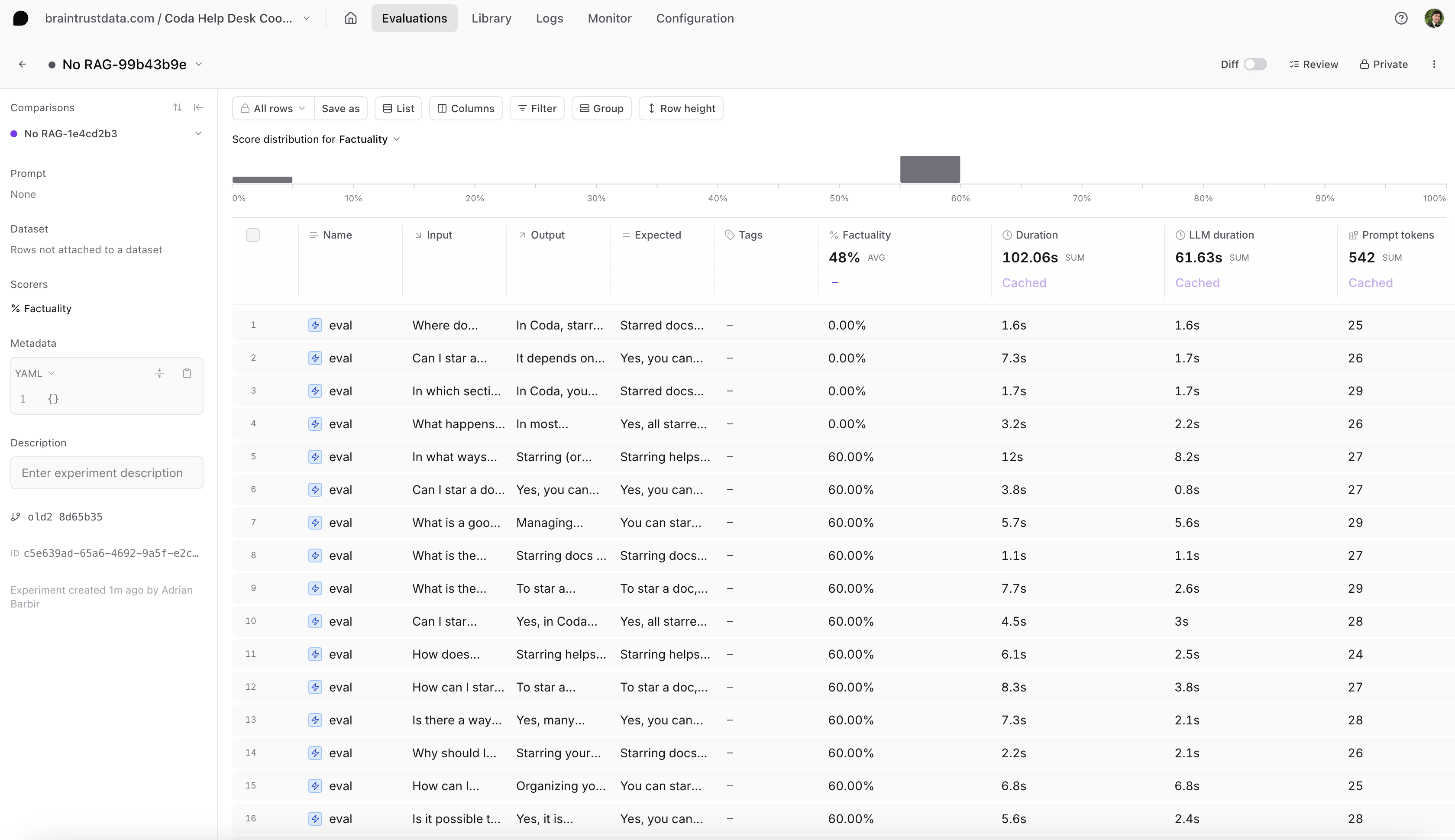Switch to the Logs tab
1455x840 pixels.
click(x=549, y=18)
